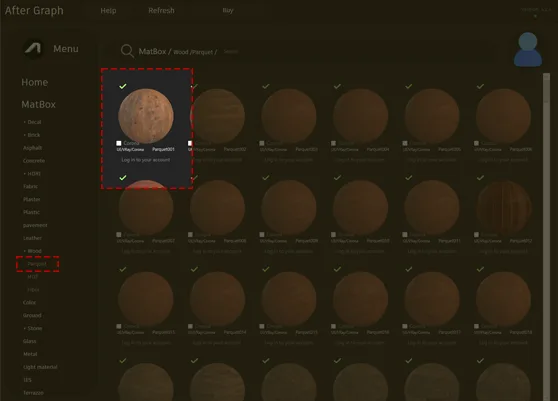Click Refresh in the top bar
Screen dimensions: 558x401
click(x=161, y=11)
